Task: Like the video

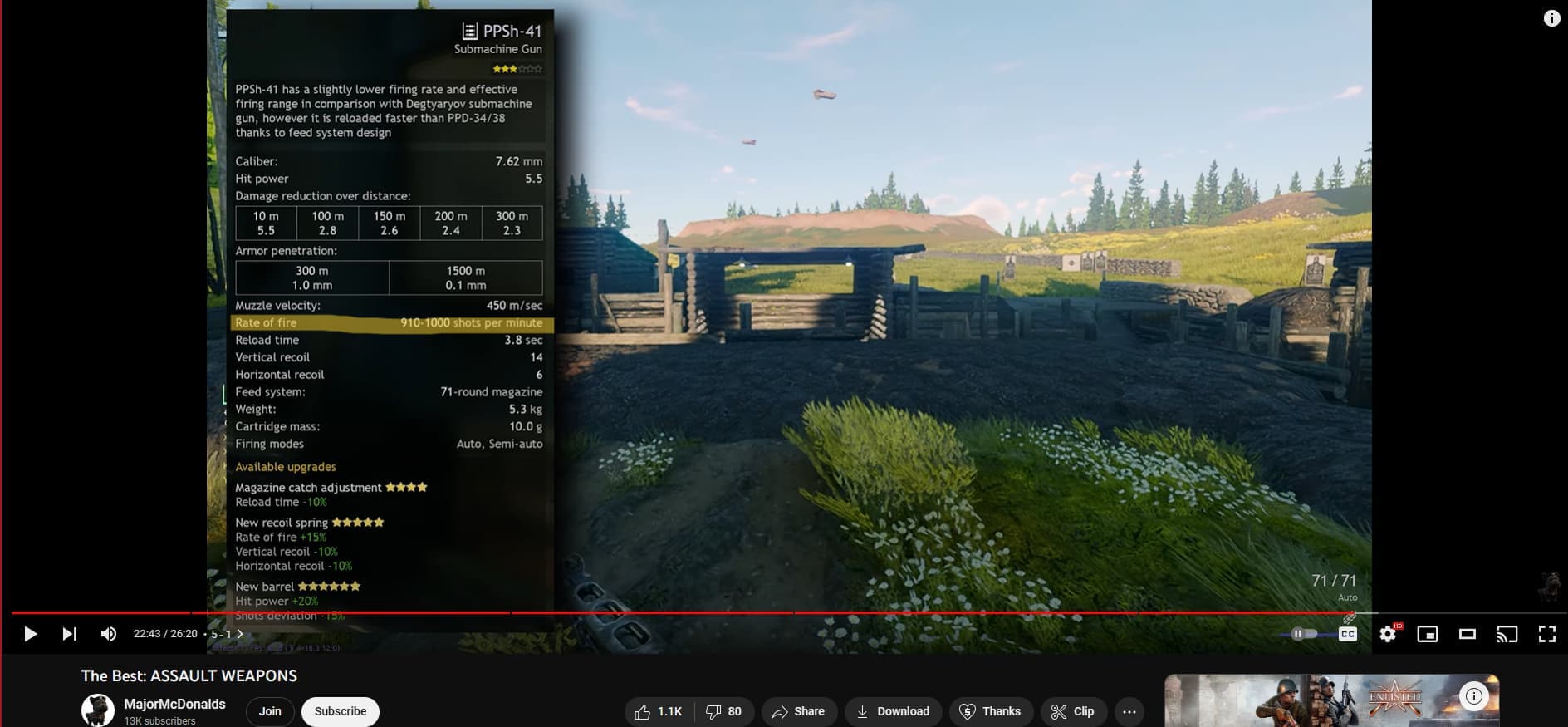Action: tap(659, 711)
